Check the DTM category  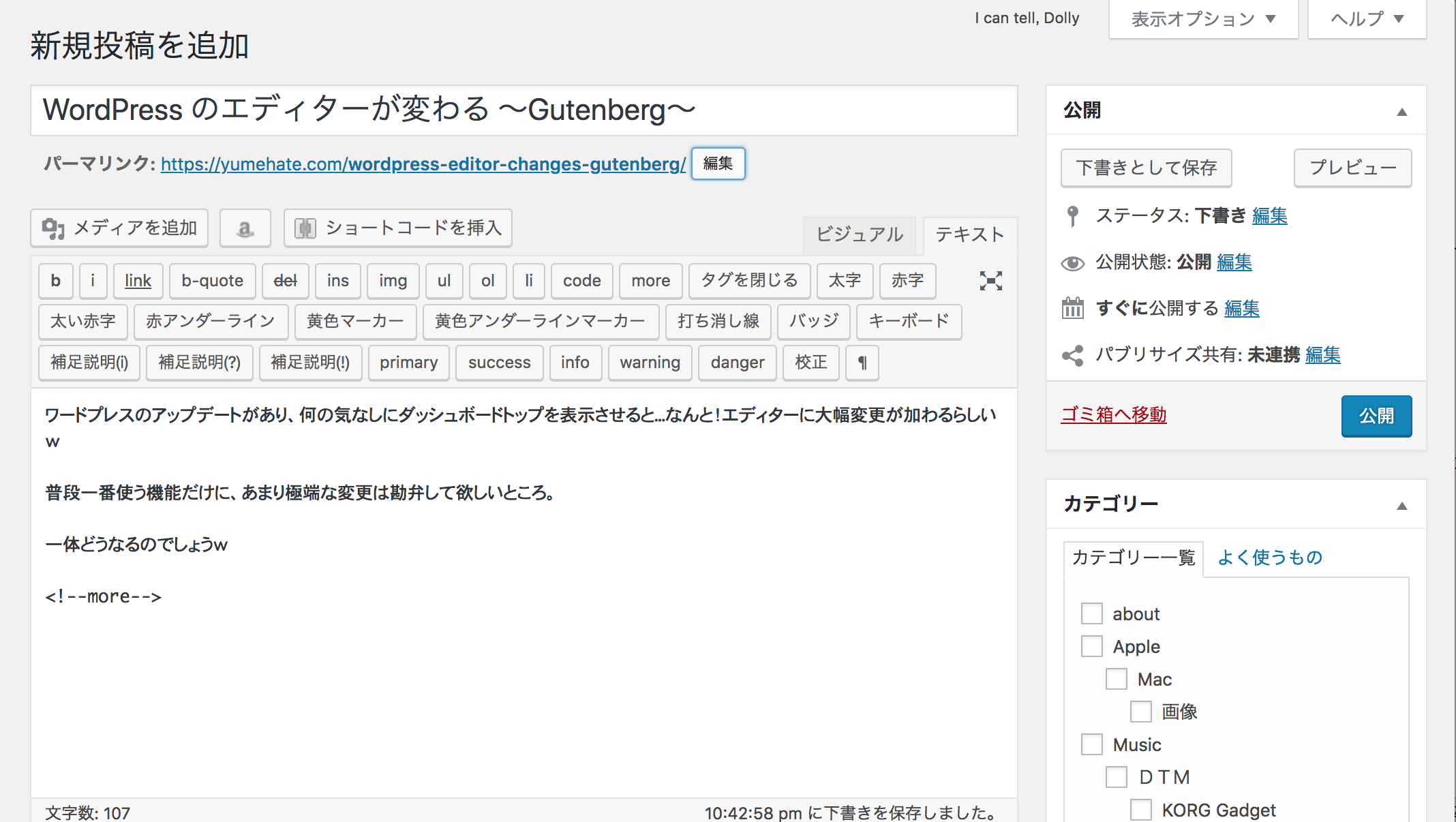point(1117,777)
